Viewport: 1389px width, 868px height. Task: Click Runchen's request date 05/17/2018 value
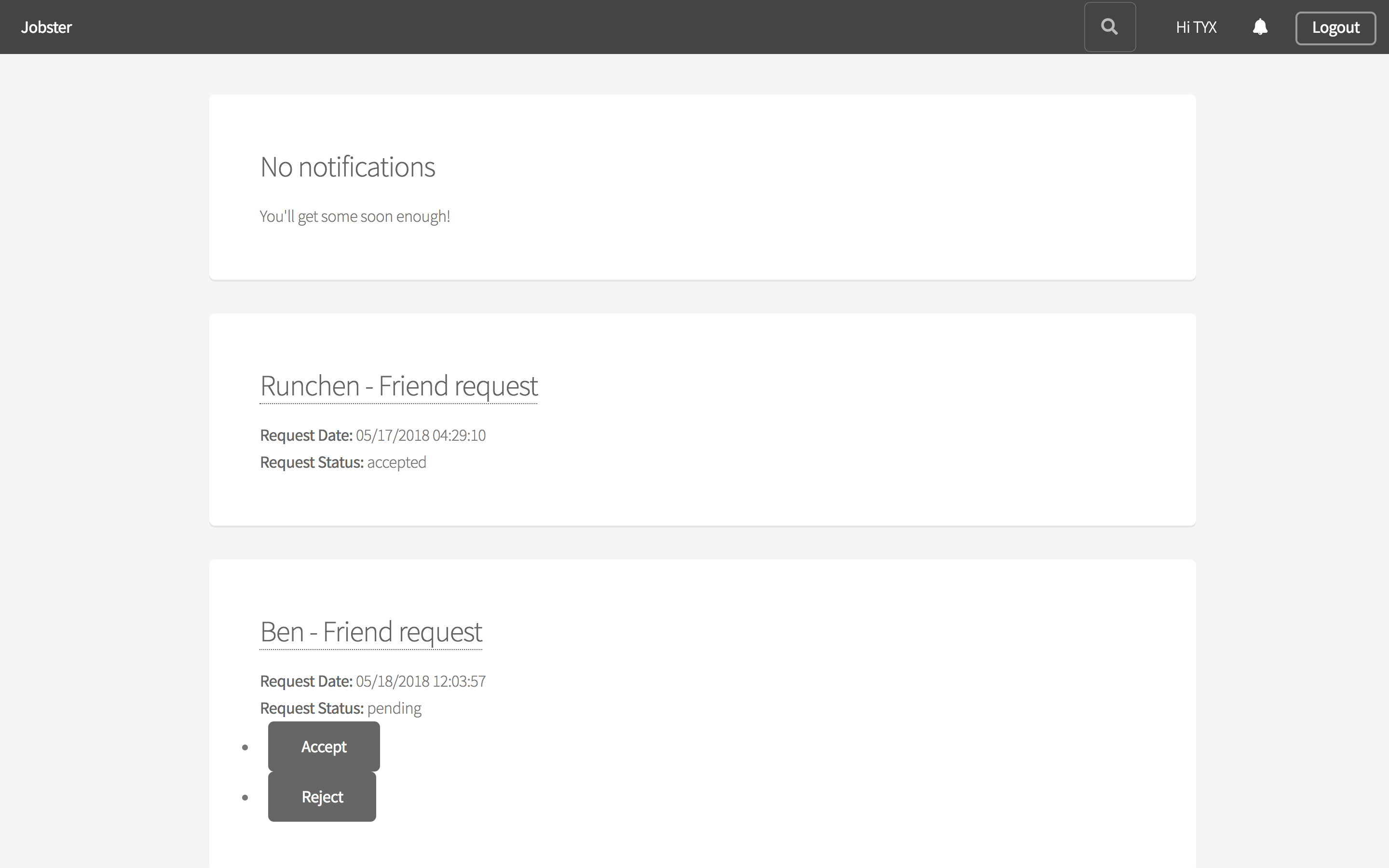click(x=420, y=435)
